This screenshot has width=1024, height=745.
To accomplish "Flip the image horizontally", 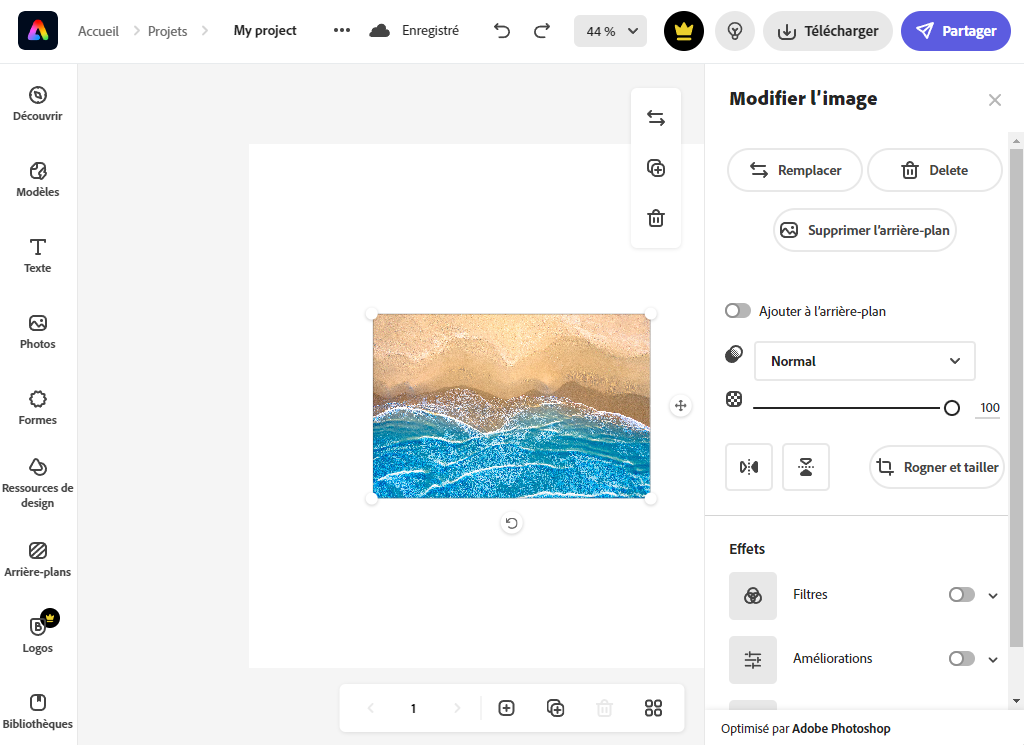I will point(749,467).
